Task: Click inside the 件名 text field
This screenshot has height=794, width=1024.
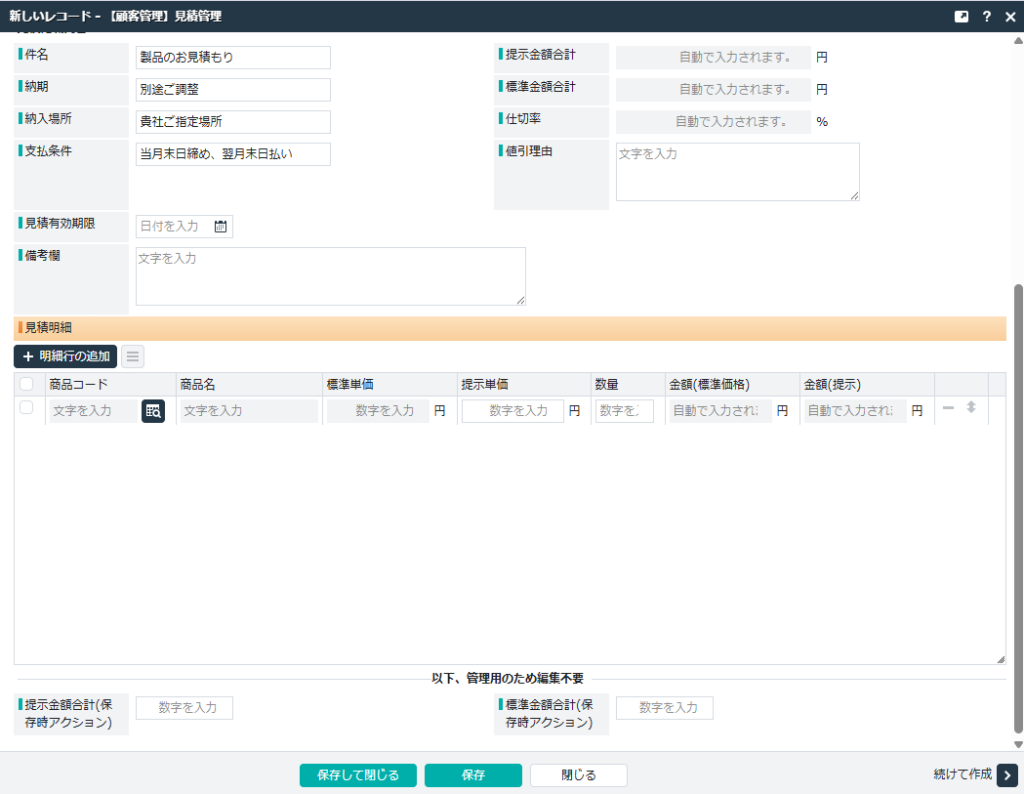Action: point(232,57)
